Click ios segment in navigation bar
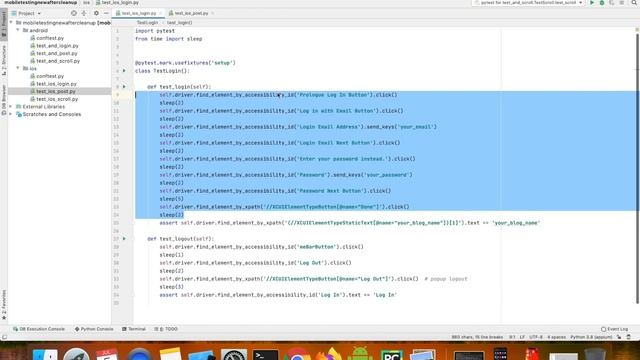The image size is (640, 360). point(86,2)
